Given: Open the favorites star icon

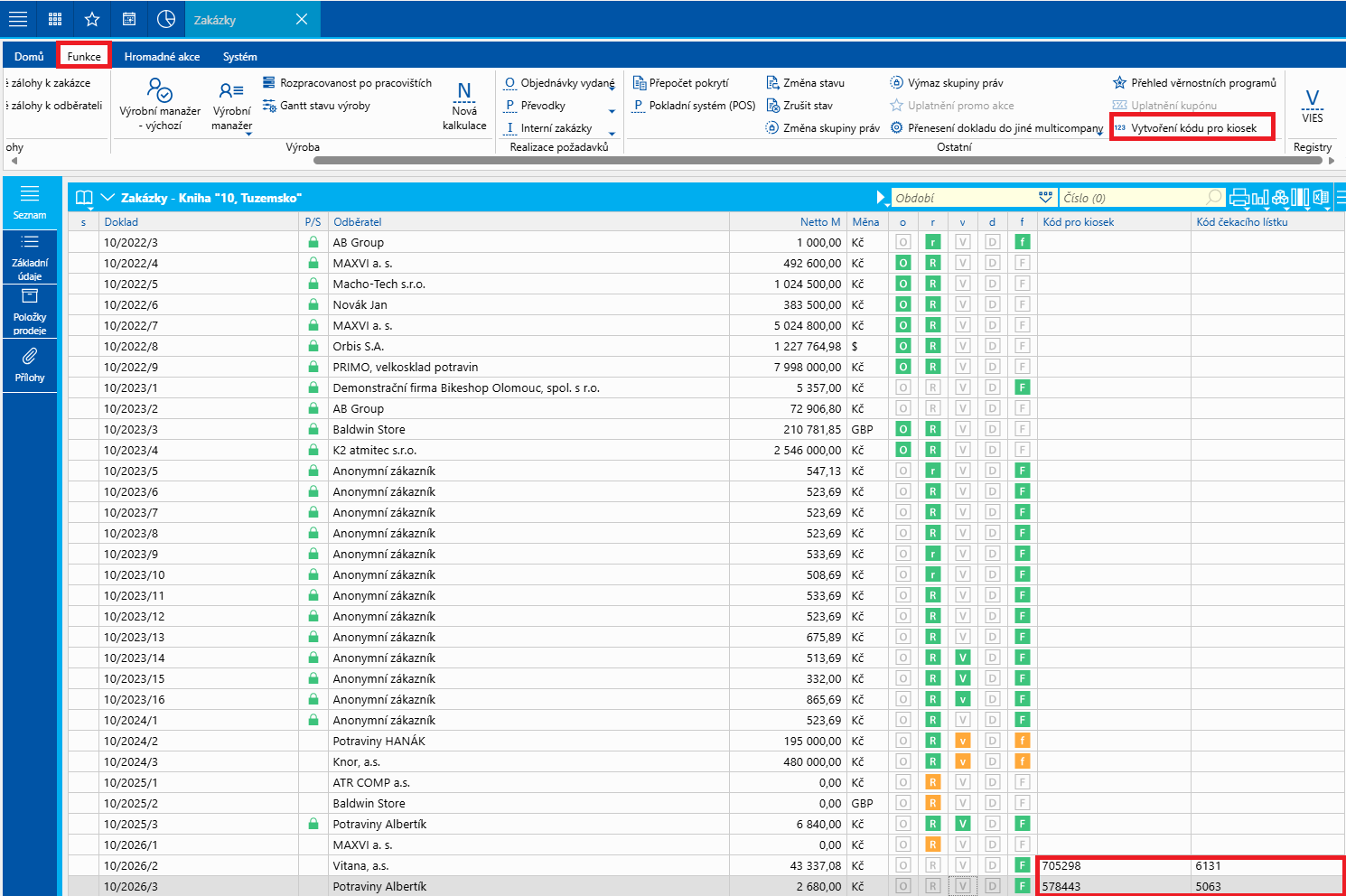Looking at the screenshot, I should coord(92,19).
